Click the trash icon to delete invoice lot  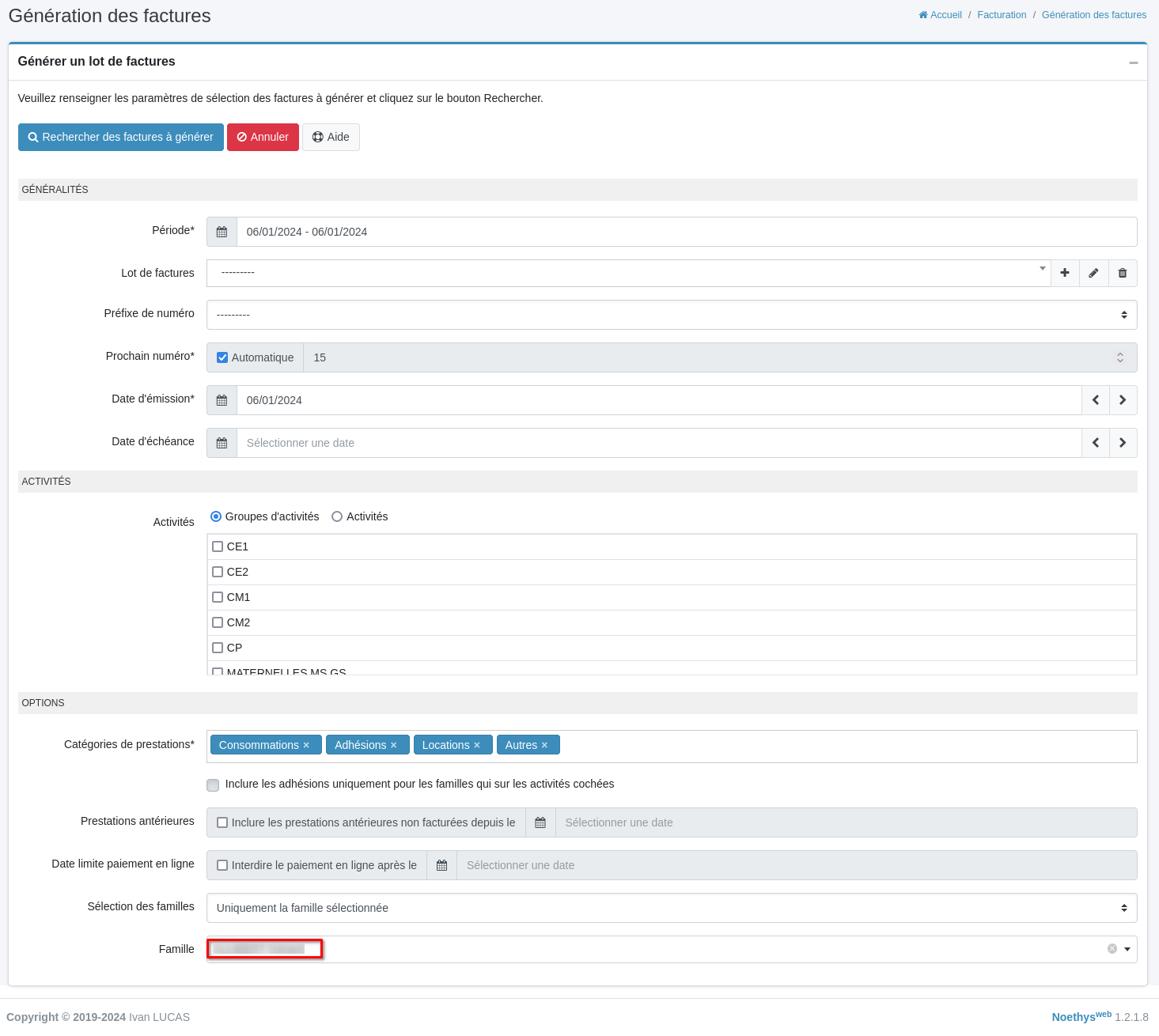point(1122,273)
